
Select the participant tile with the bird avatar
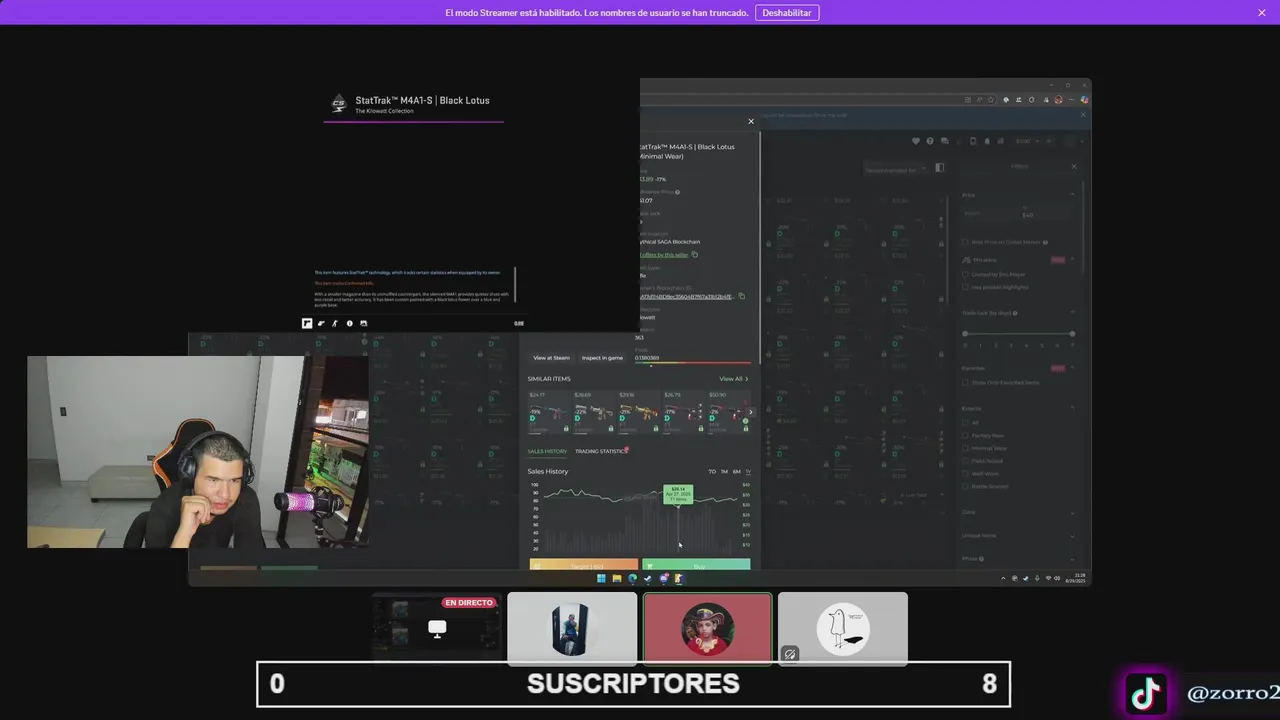point(843,628)
